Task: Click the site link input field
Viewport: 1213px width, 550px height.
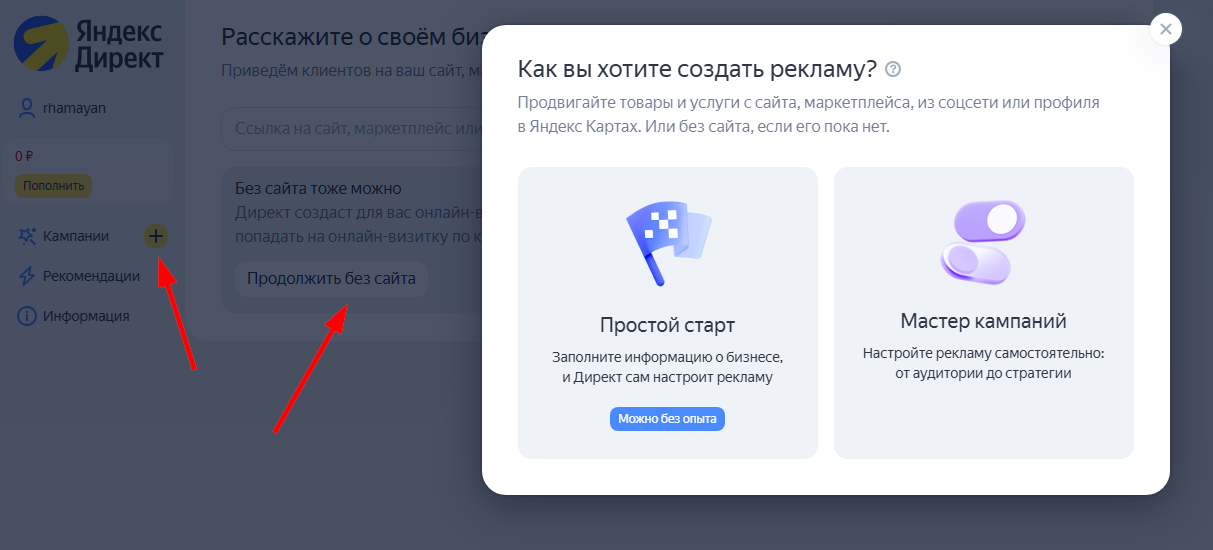Action: (351, 128)
